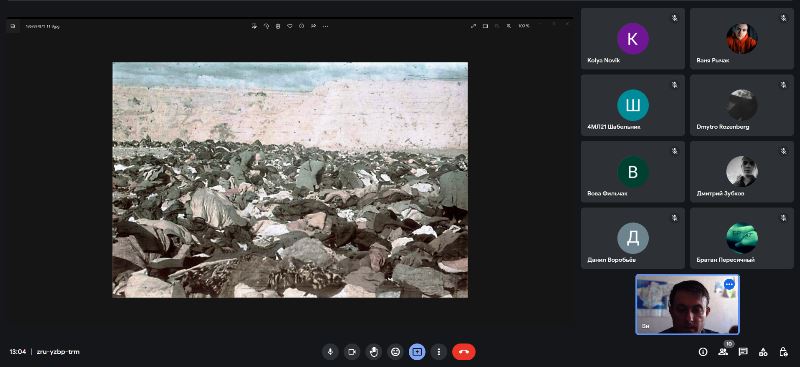Image resolution: width=800 pixels, height=367 pixels.
Task: Open options on the self-view video tile
Action: tap(729, 284)
